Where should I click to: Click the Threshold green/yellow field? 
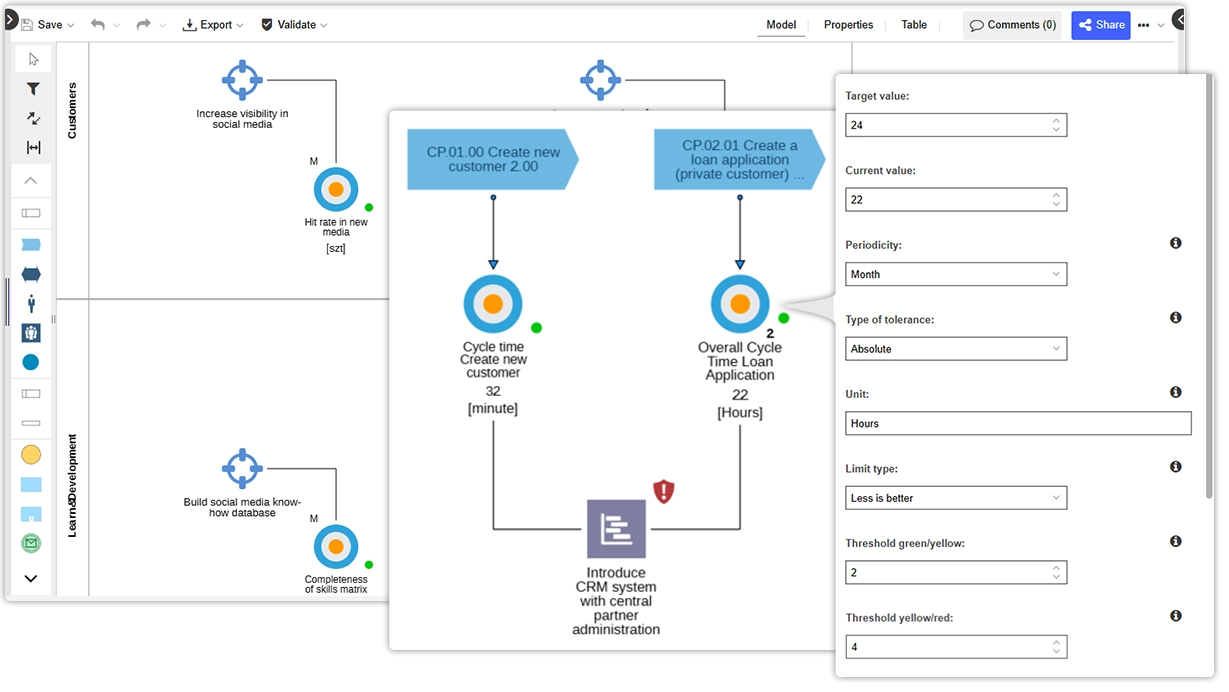click(956, 573)
